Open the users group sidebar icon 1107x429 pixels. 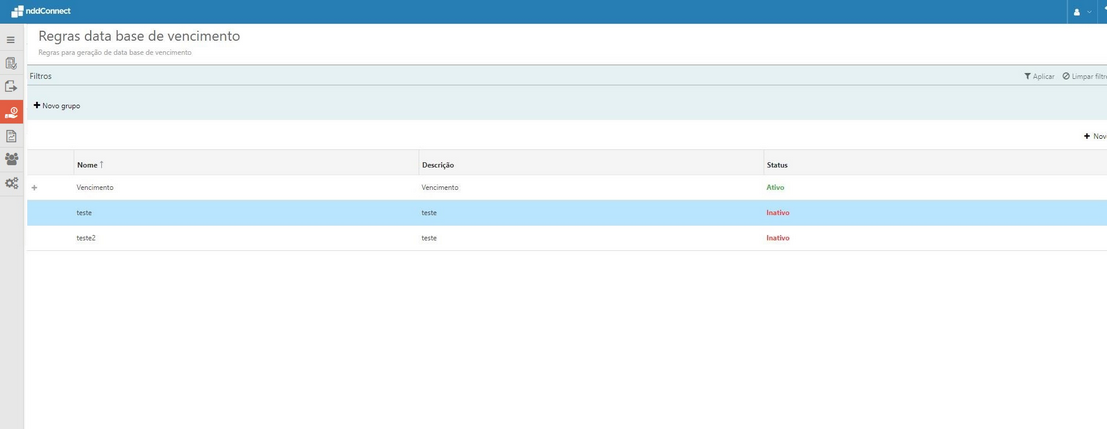coord(11,159)
